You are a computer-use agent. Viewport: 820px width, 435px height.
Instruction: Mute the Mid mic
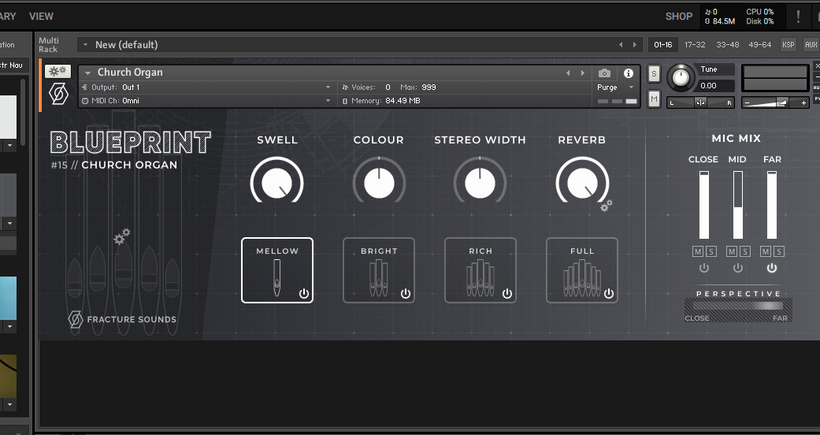click(x=731, y=252)
